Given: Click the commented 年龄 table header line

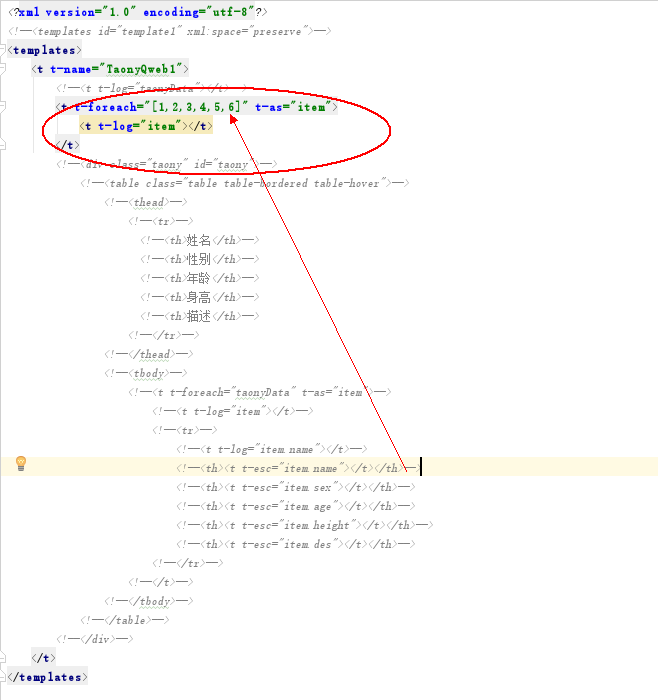Looking at the screenshot, I should pos(200,278).
